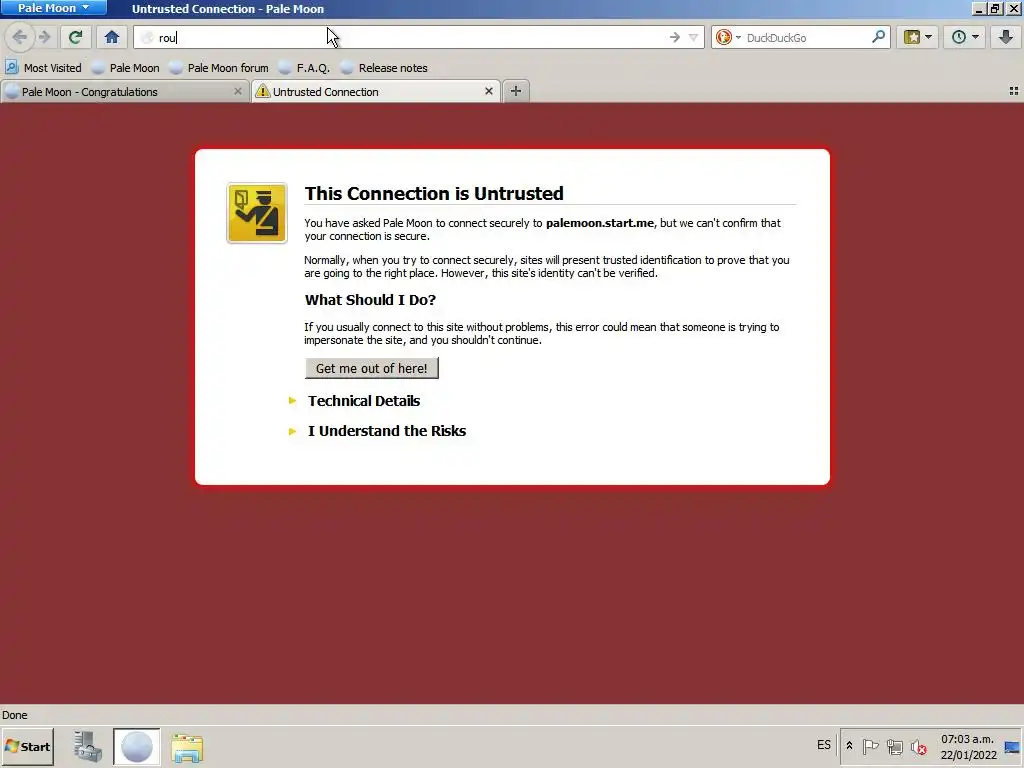
Task: Click the 'What Should I Do?' heading
Action: click(370, 300)
